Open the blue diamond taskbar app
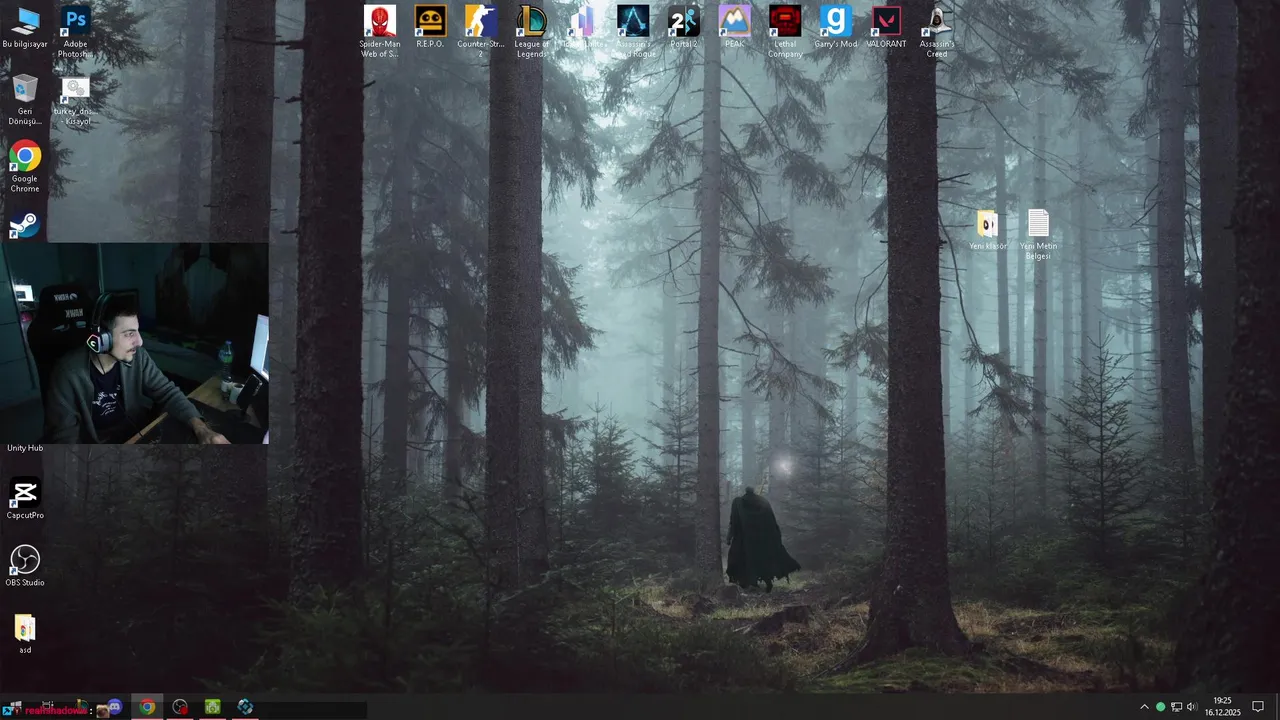This screenshot has width=1280, height=720. pyautogui.click(x=245, y=707)
